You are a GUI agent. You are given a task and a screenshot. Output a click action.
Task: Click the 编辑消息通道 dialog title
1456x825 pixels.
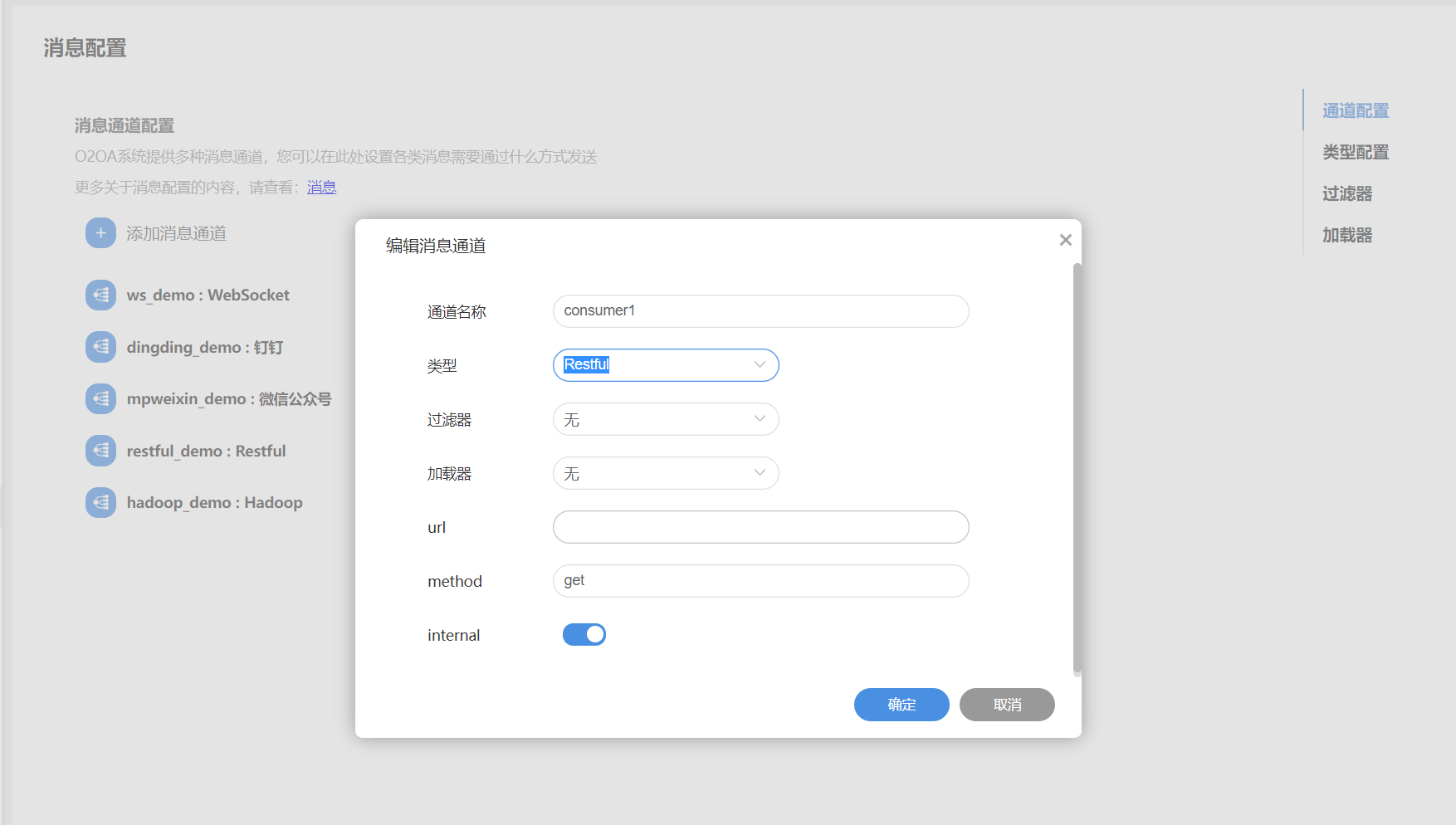tap(436, 246)
